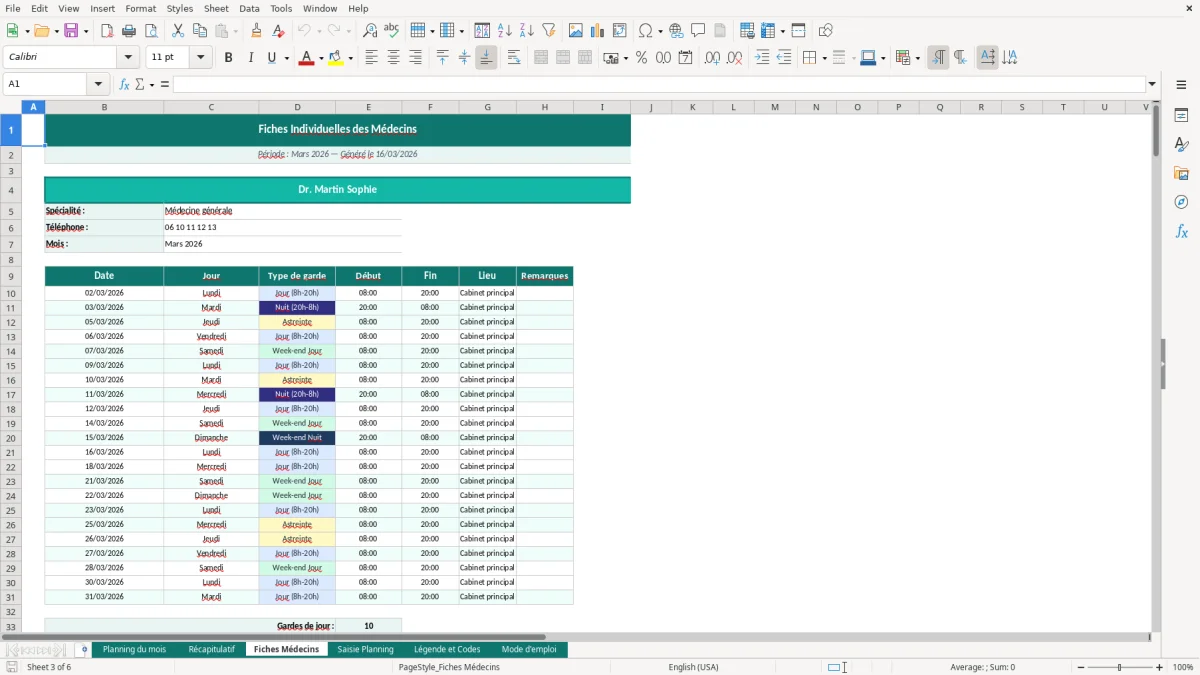Click the Cut scissors icon
Viewport: 1200px width, 675px height.
177,31
